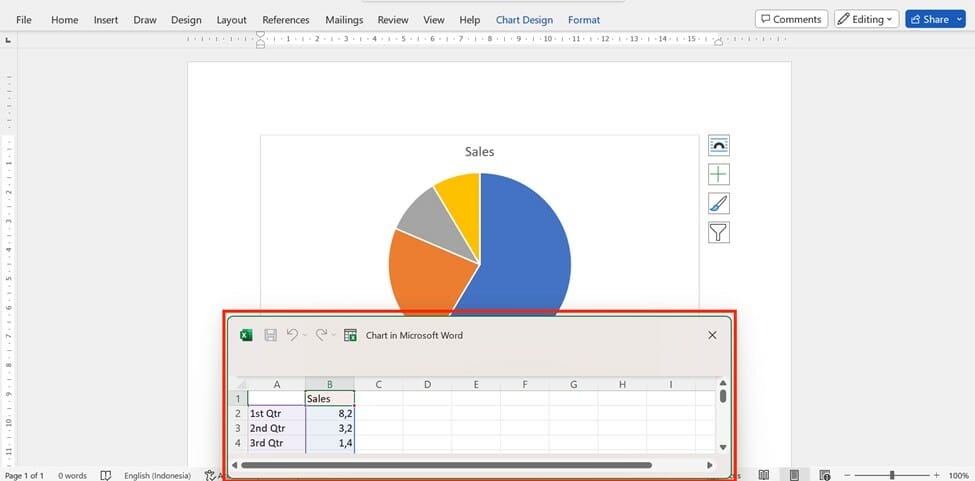
Task: Open the Draw tab
Action: coord(145,20)
